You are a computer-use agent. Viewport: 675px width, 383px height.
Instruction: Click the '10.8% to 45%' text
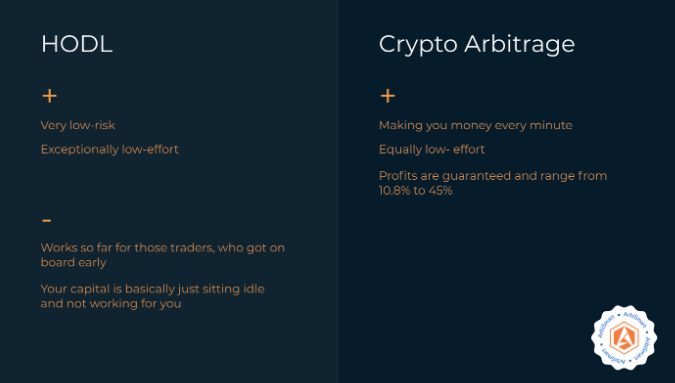click(415, 191)
